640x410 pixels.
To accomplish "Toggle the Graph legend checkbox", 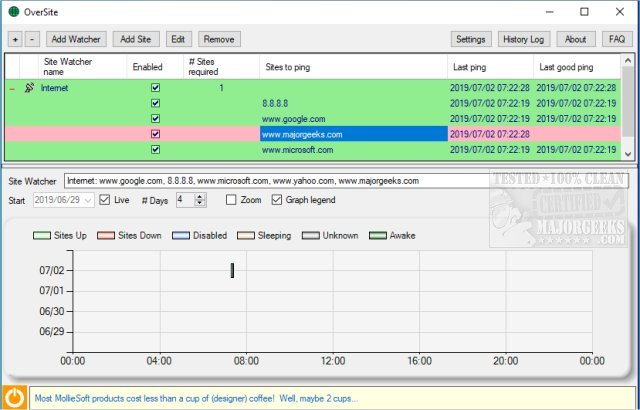I will (x=277, y=200).
